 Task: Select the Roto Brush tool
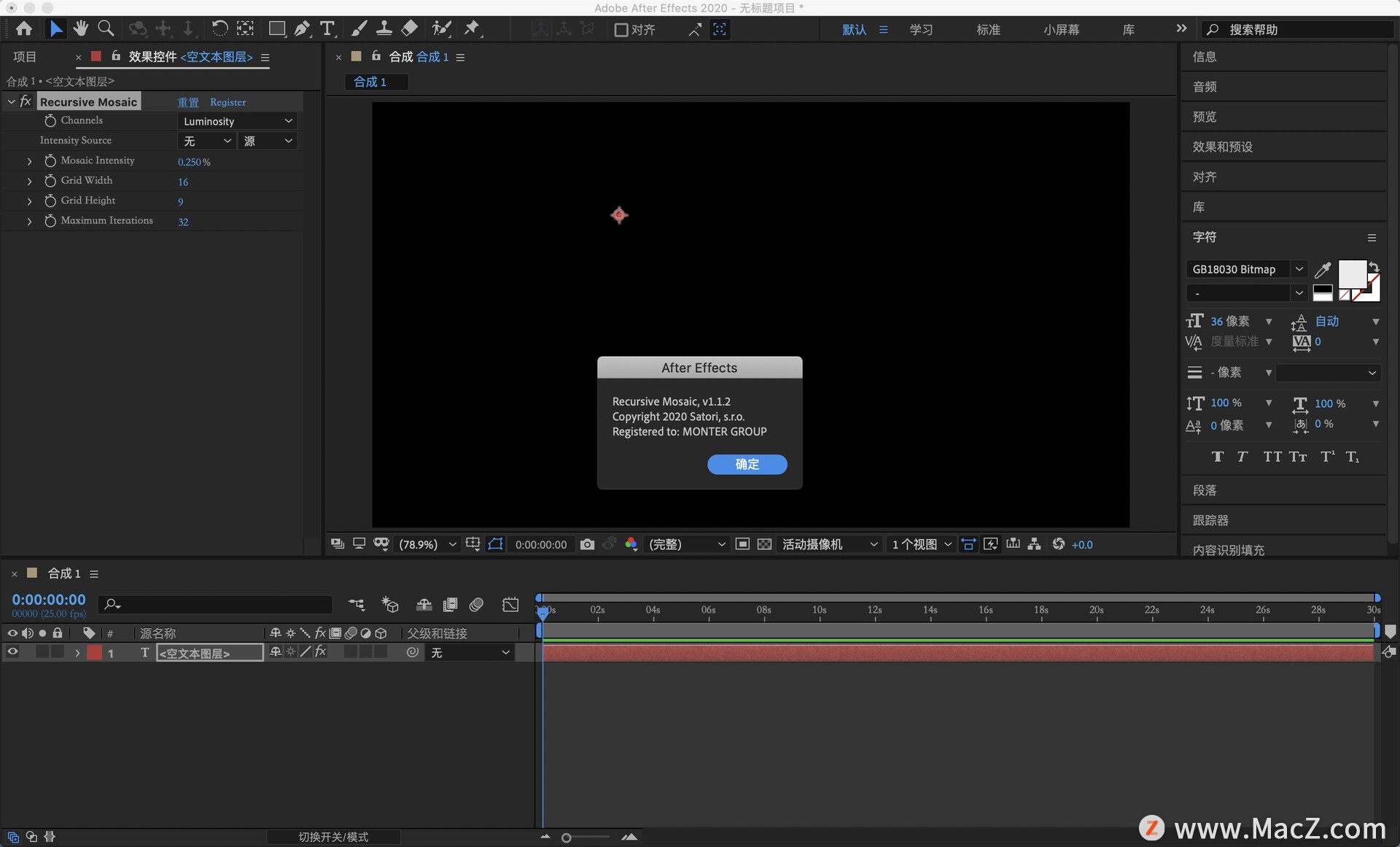coord(441,28)
